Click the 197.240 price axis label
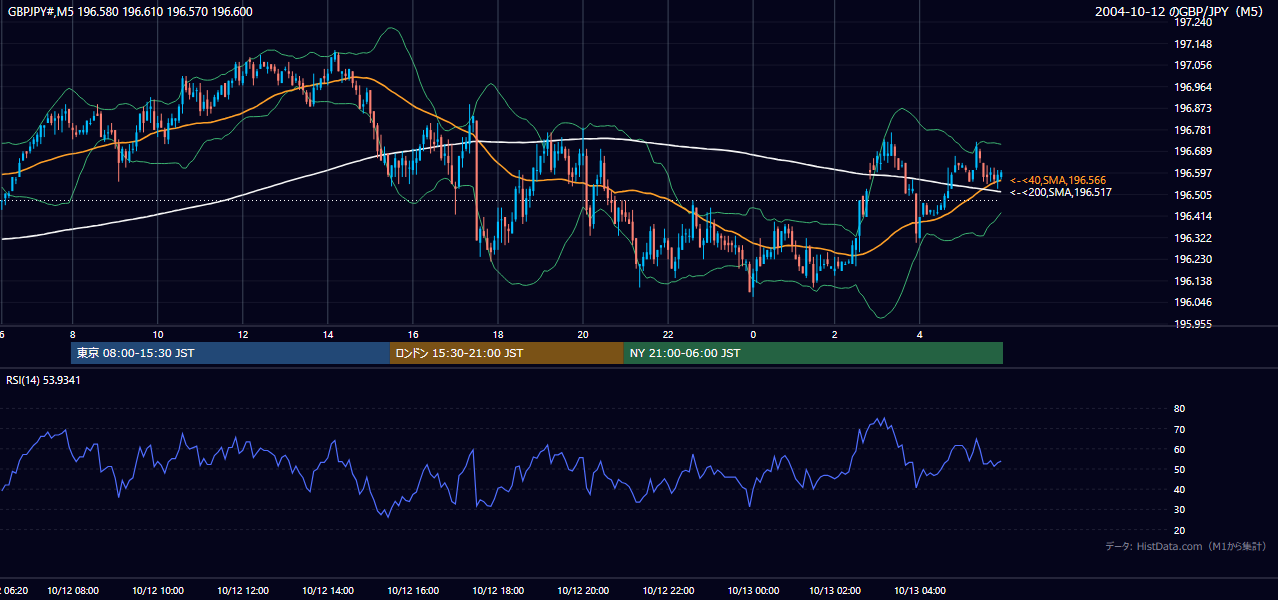This screenshot has height=600, width=1278. [1192, 21]
